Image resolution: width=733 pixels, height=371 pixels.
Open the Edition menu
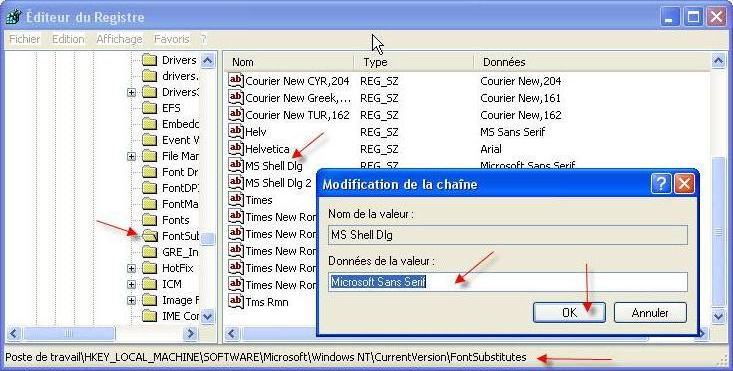[x=68, y=39]
